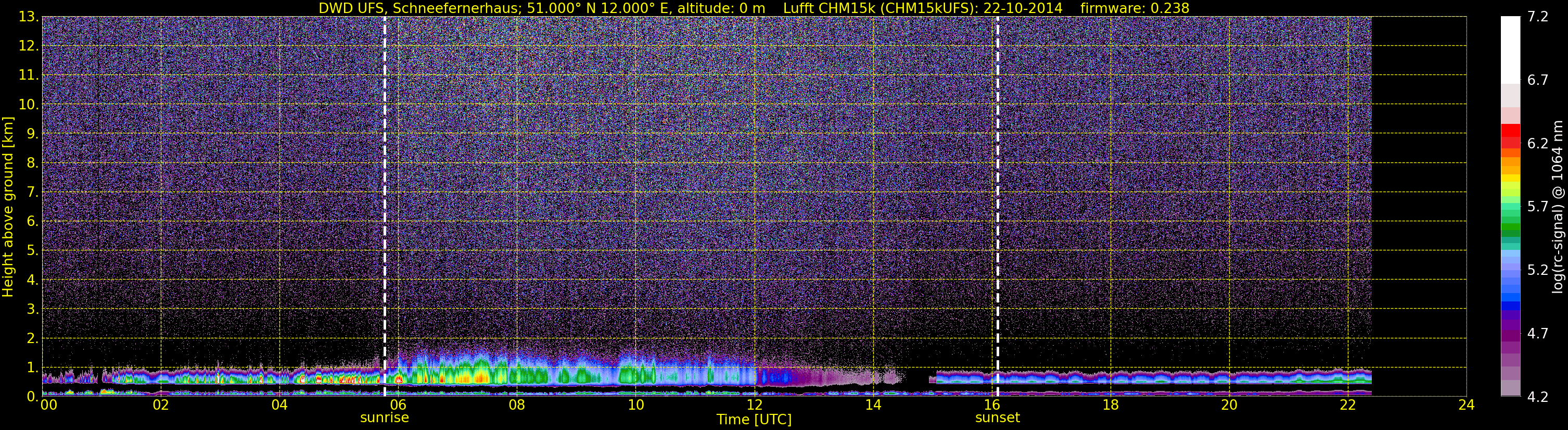Click the 5 km height tick label
Image resolution: width=1568 pixels, height=430 pixels.
click(32, 251)
